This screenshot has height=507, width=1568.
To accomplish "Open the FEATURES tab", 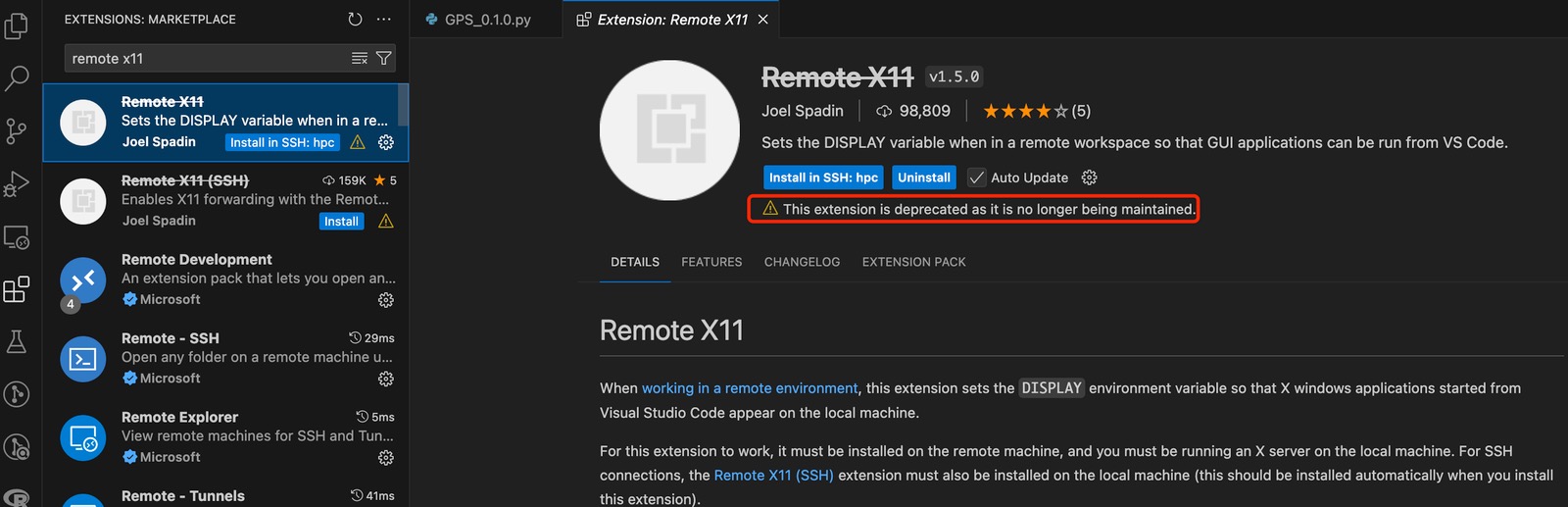I will coord(711,262).
